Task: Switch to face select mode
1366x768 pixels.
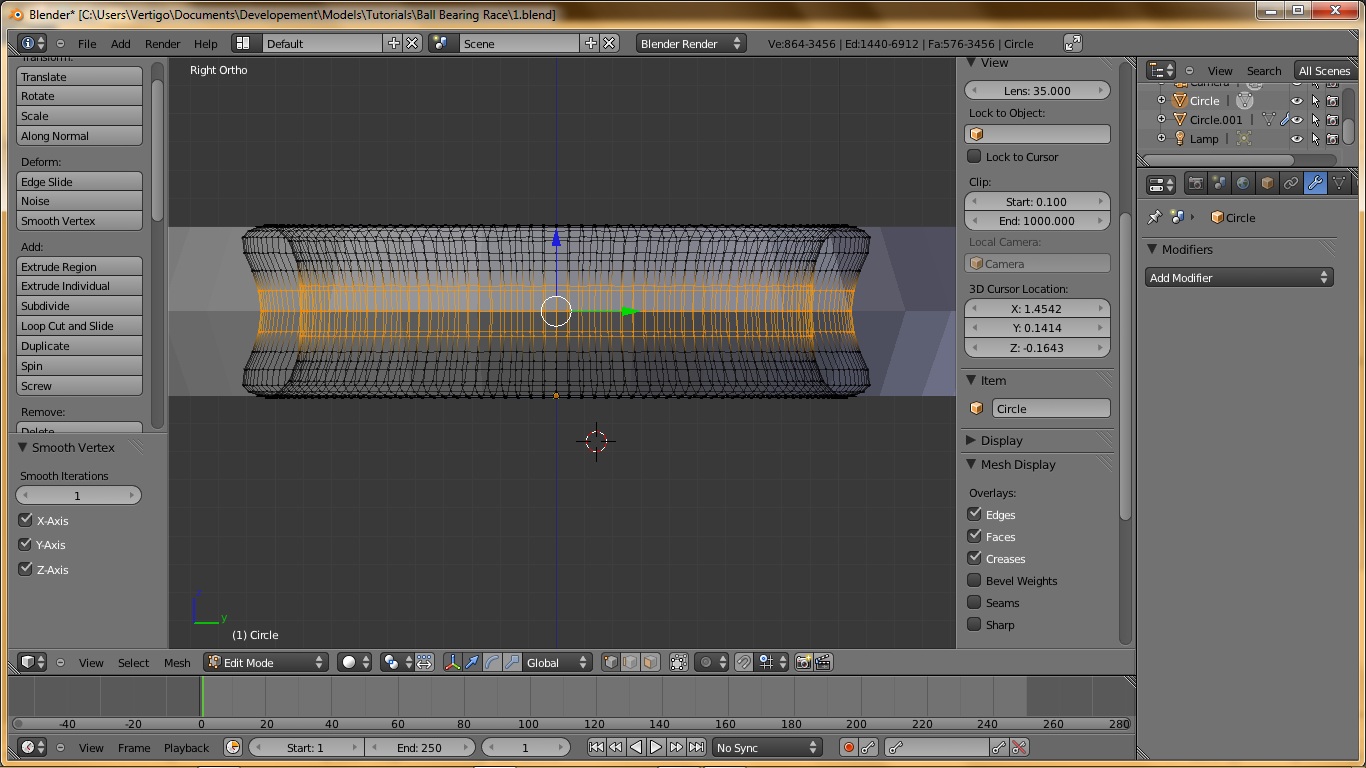Action: pos(650,662)
